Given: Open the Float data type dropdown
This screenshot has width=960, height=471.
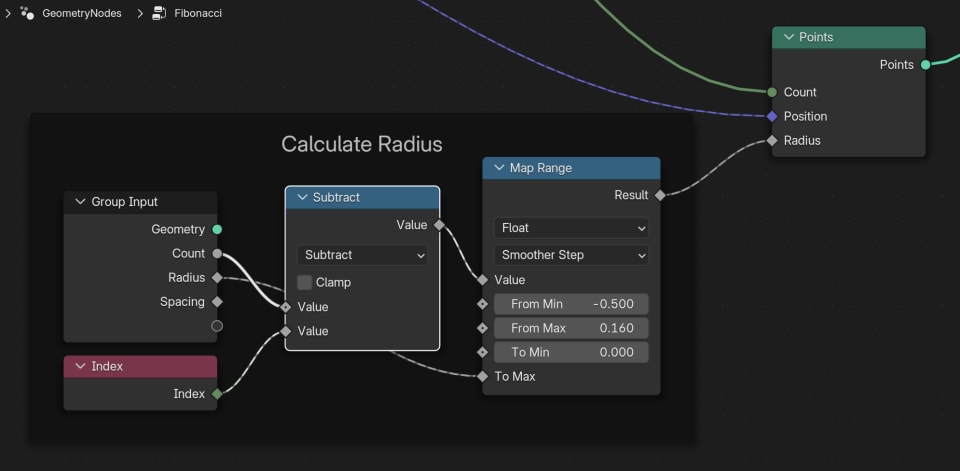Looking at the screenshot, I should point(571,228).
